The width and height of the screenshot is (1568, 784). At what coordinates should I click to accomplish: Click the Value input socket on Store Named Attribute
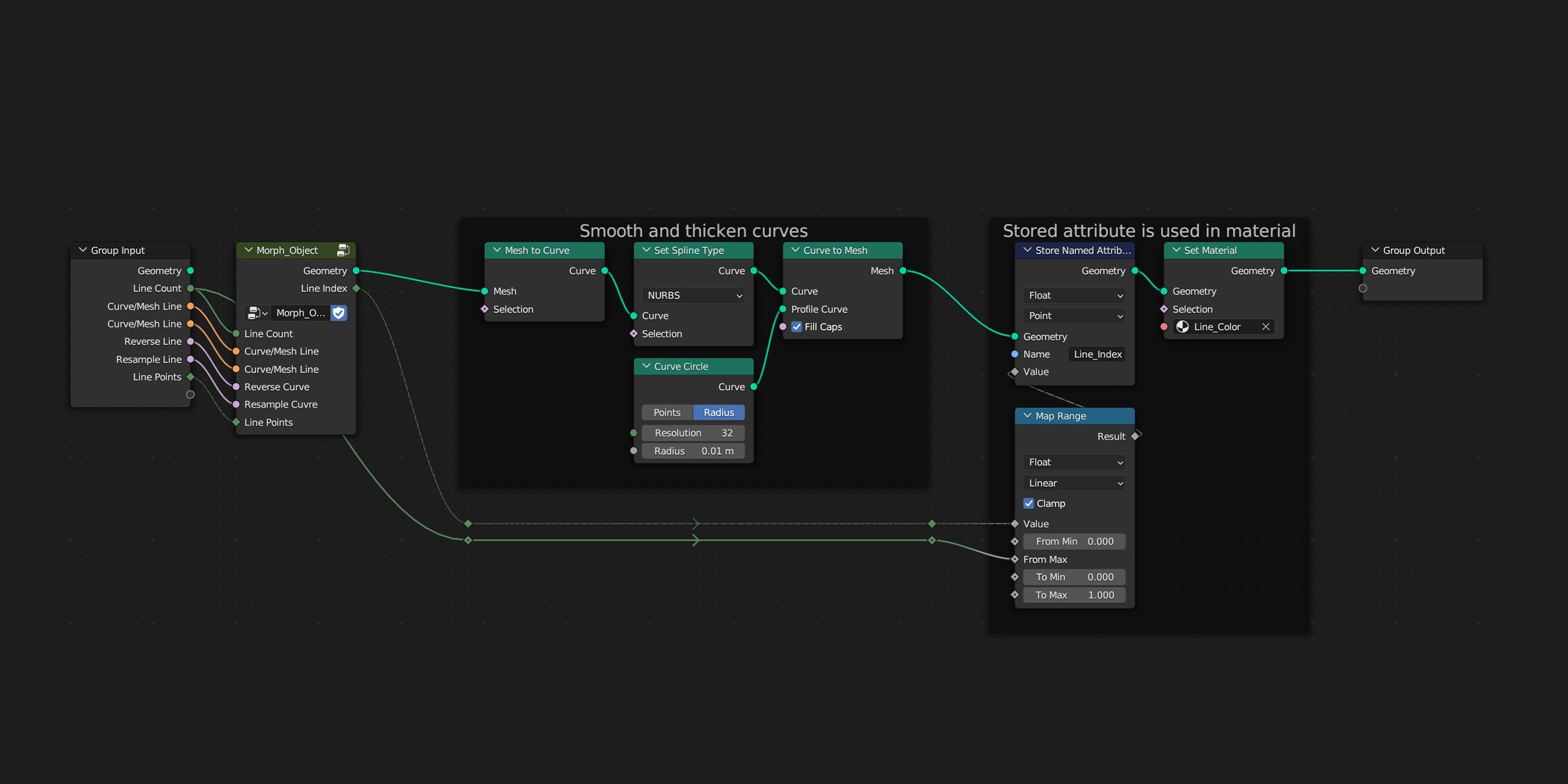click(1015, 372)
